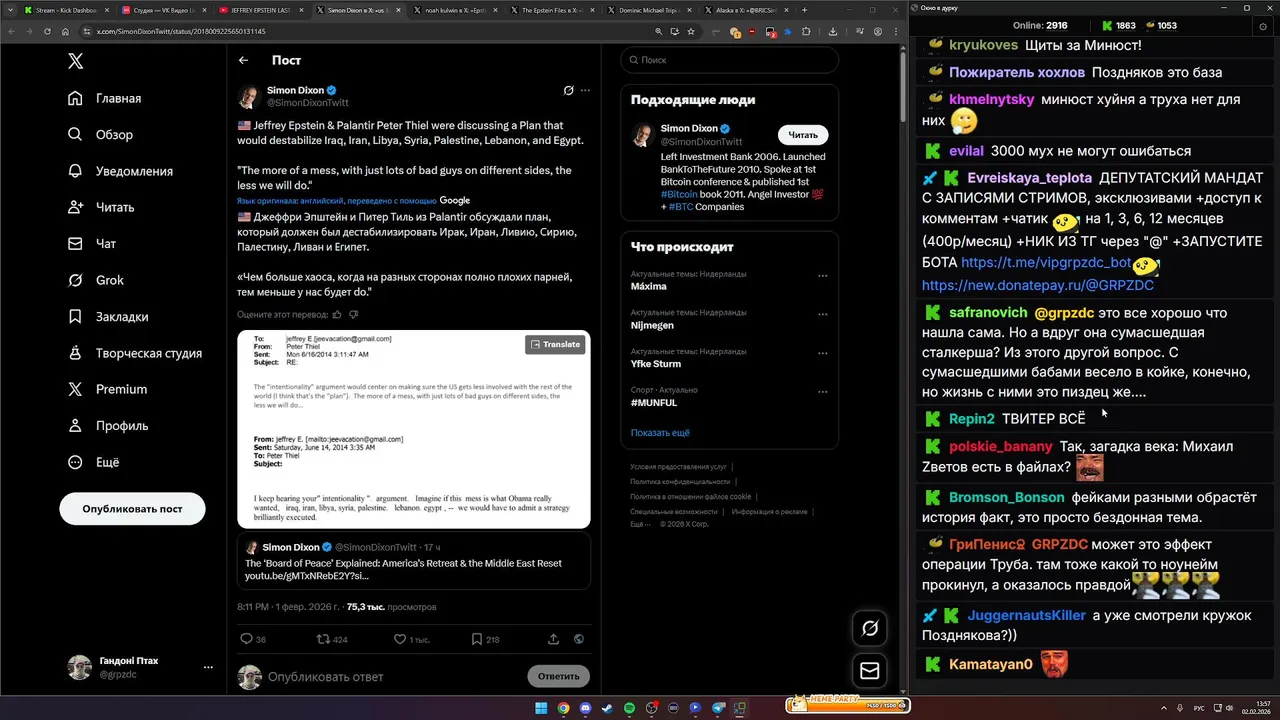Open Обзор search page

100,134
